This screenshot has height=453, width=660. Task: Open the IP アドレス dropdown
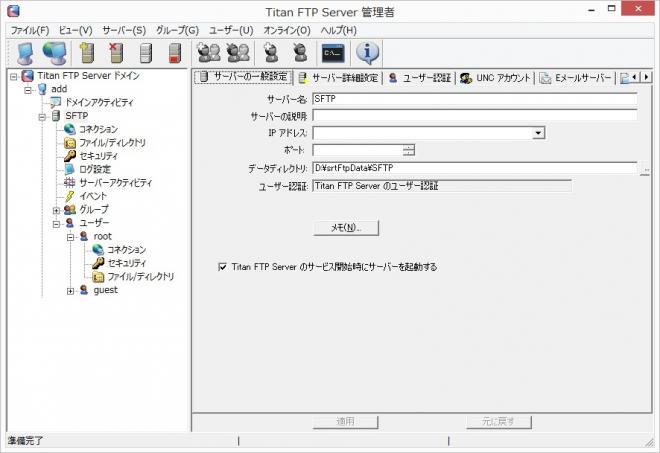(538, 133)
